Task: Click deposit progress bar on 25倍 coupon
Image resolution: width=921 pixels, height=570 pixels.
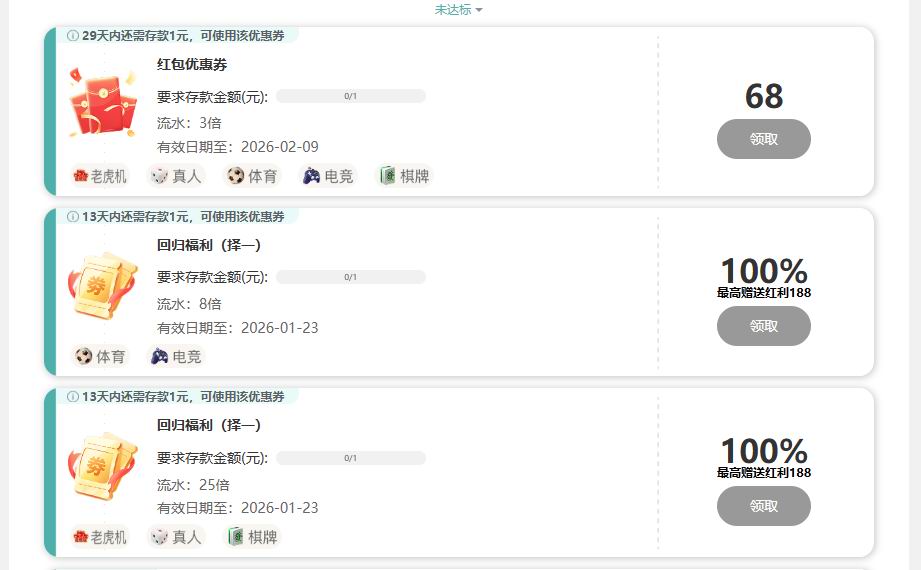Action: pyautogui.click(x=351, y=458)
